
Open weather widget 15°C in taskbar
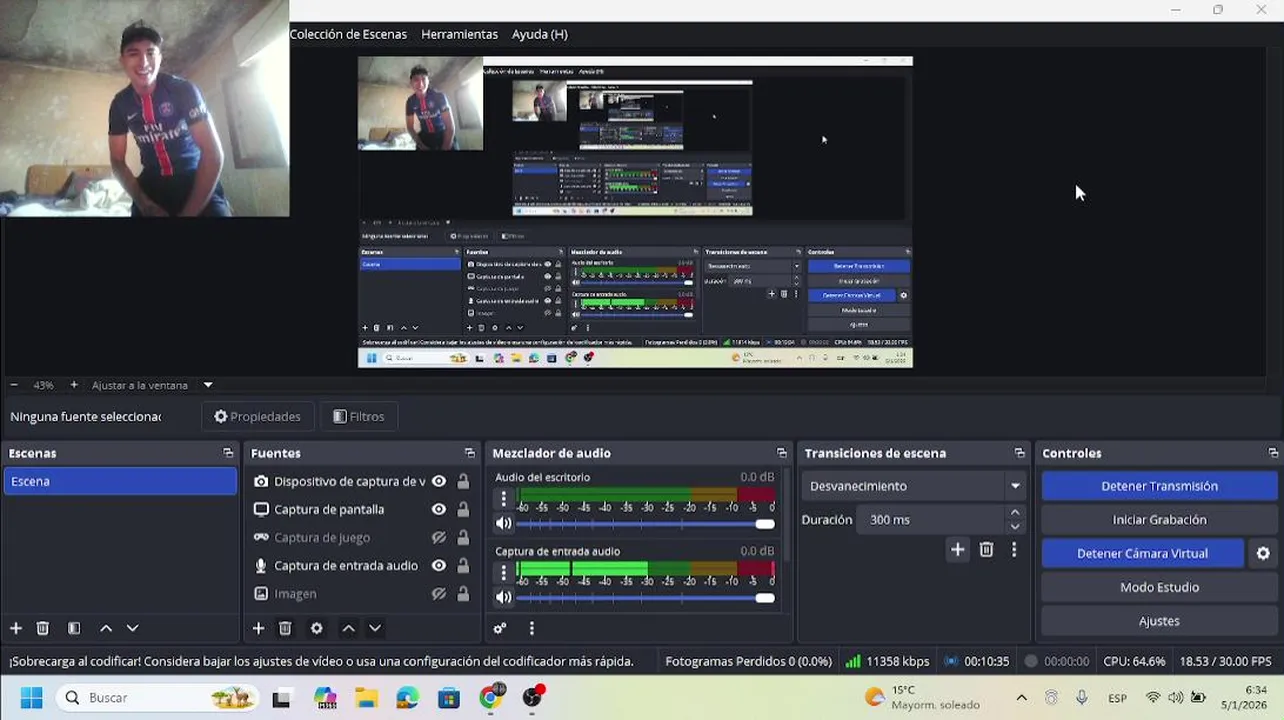[922, 698]
